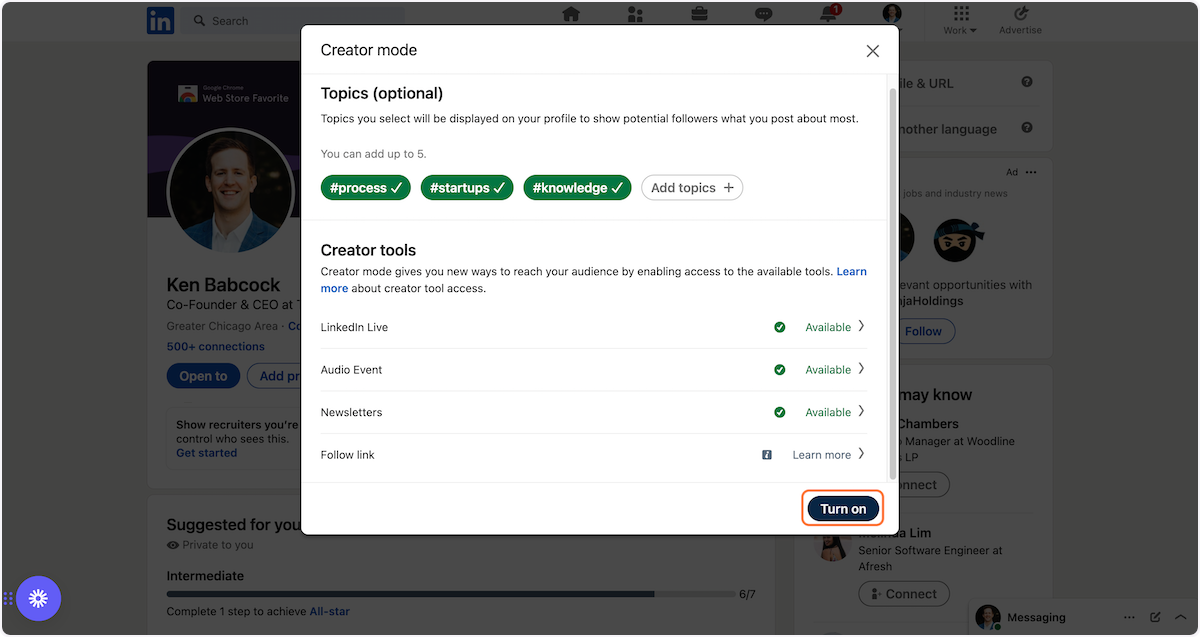
Task: Click the Follow link info icon
Action: (x=767, y=455)
